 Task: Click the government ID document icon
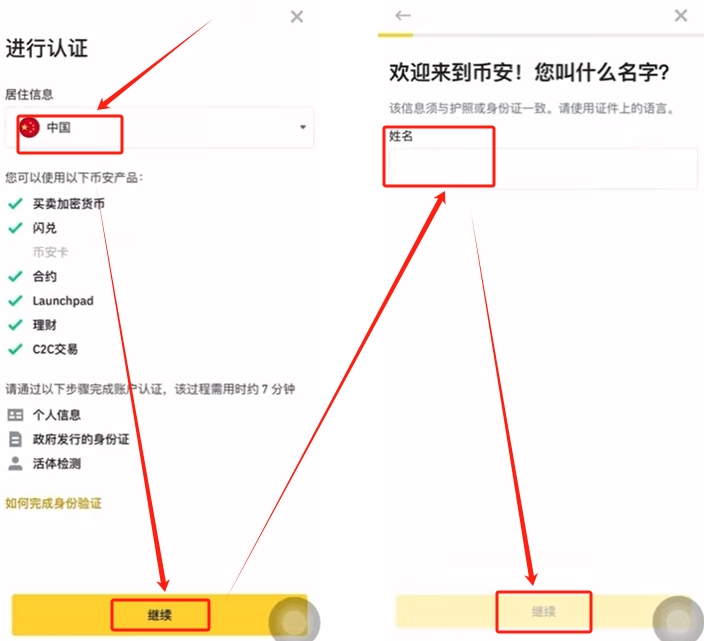(15, 439)
